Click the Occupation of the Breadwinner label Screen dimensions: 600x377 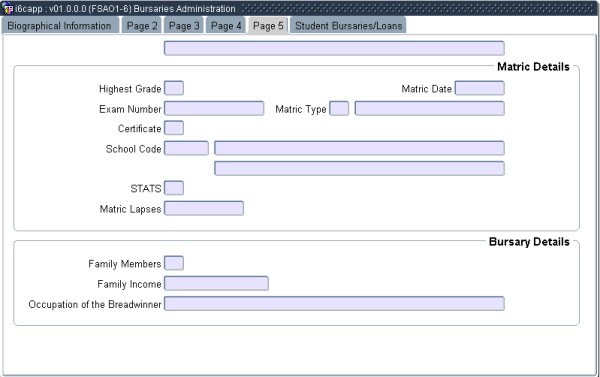95,304
